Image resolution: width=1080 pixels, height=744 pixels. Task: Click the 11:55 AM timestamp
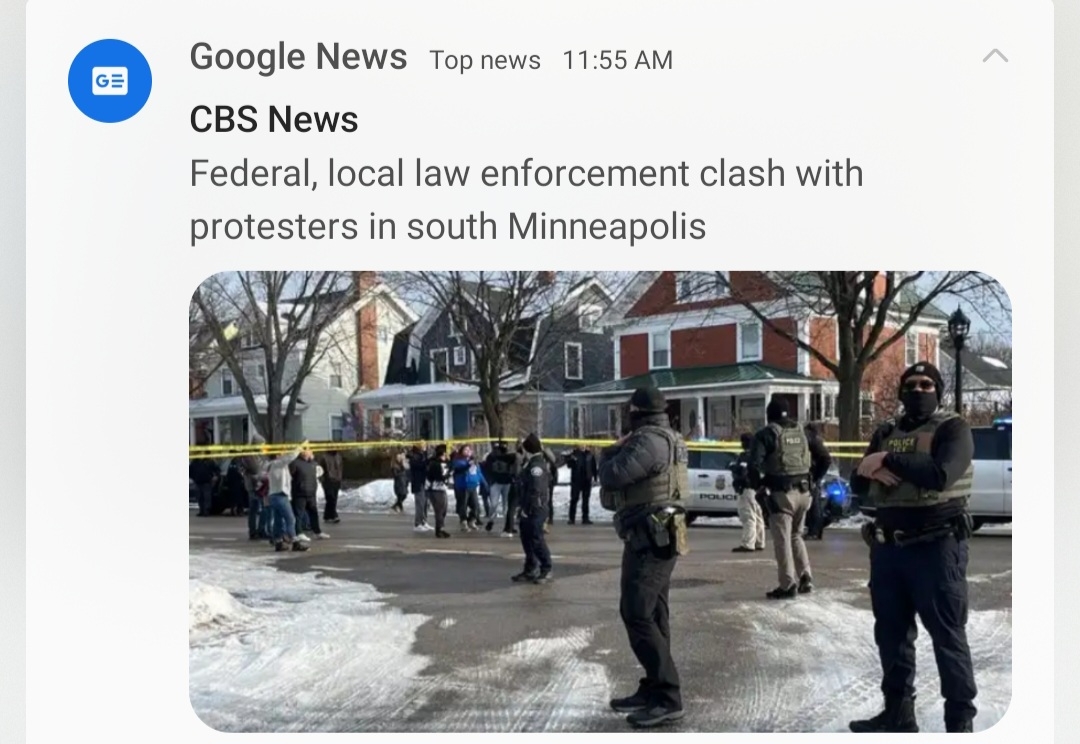[x=617, y=61]
